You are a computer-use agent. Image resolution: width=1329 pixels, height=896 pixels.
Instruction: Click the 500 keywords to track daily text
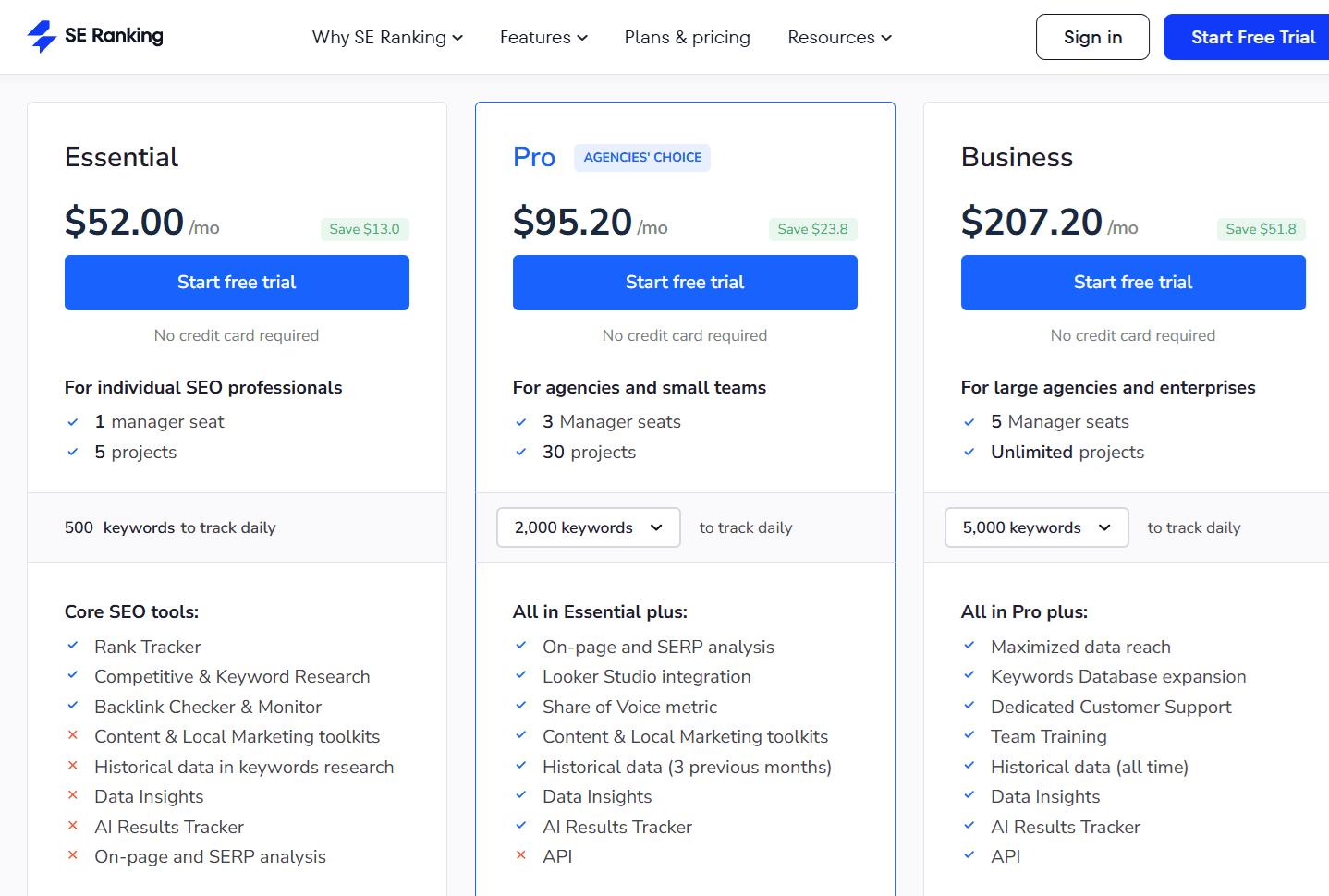pos(170,527)
